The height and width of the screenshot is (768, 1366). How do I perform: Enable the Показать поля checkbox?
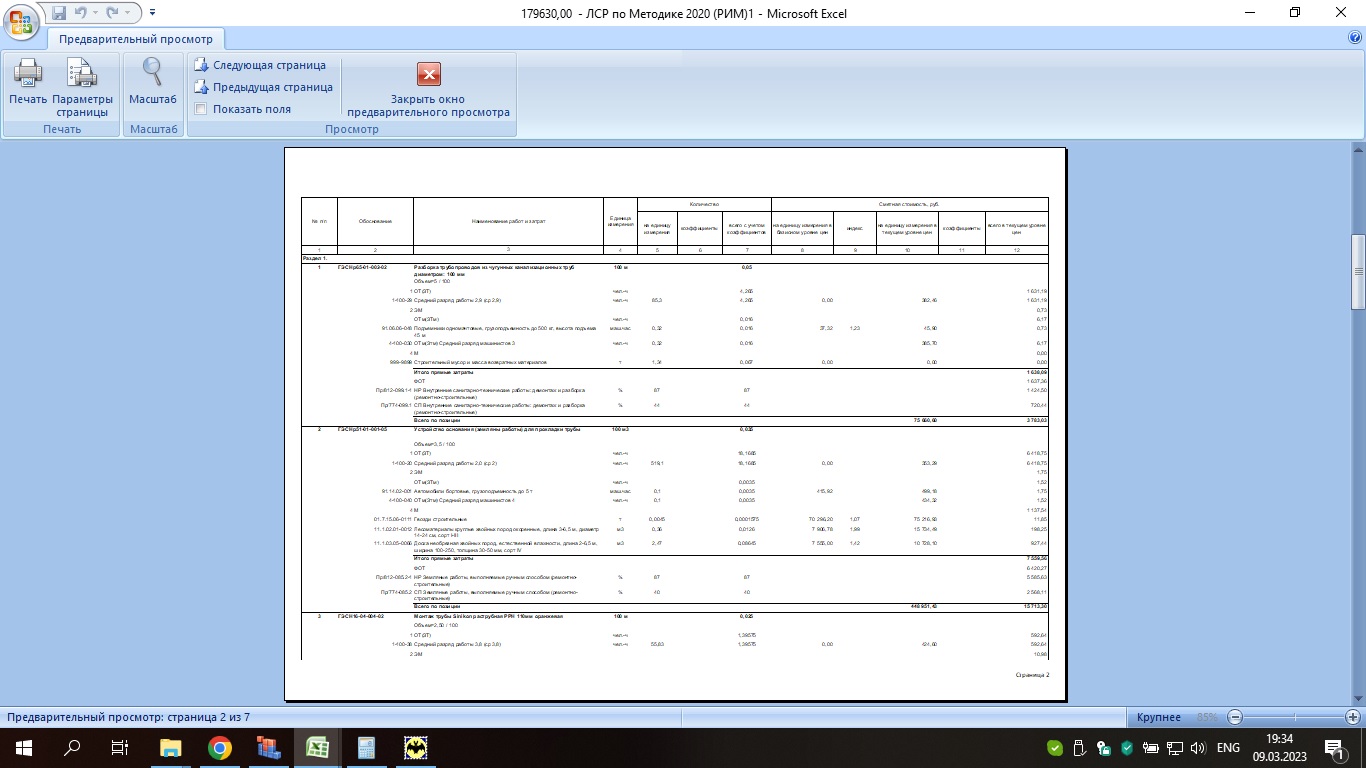click(x=201, y=109)
